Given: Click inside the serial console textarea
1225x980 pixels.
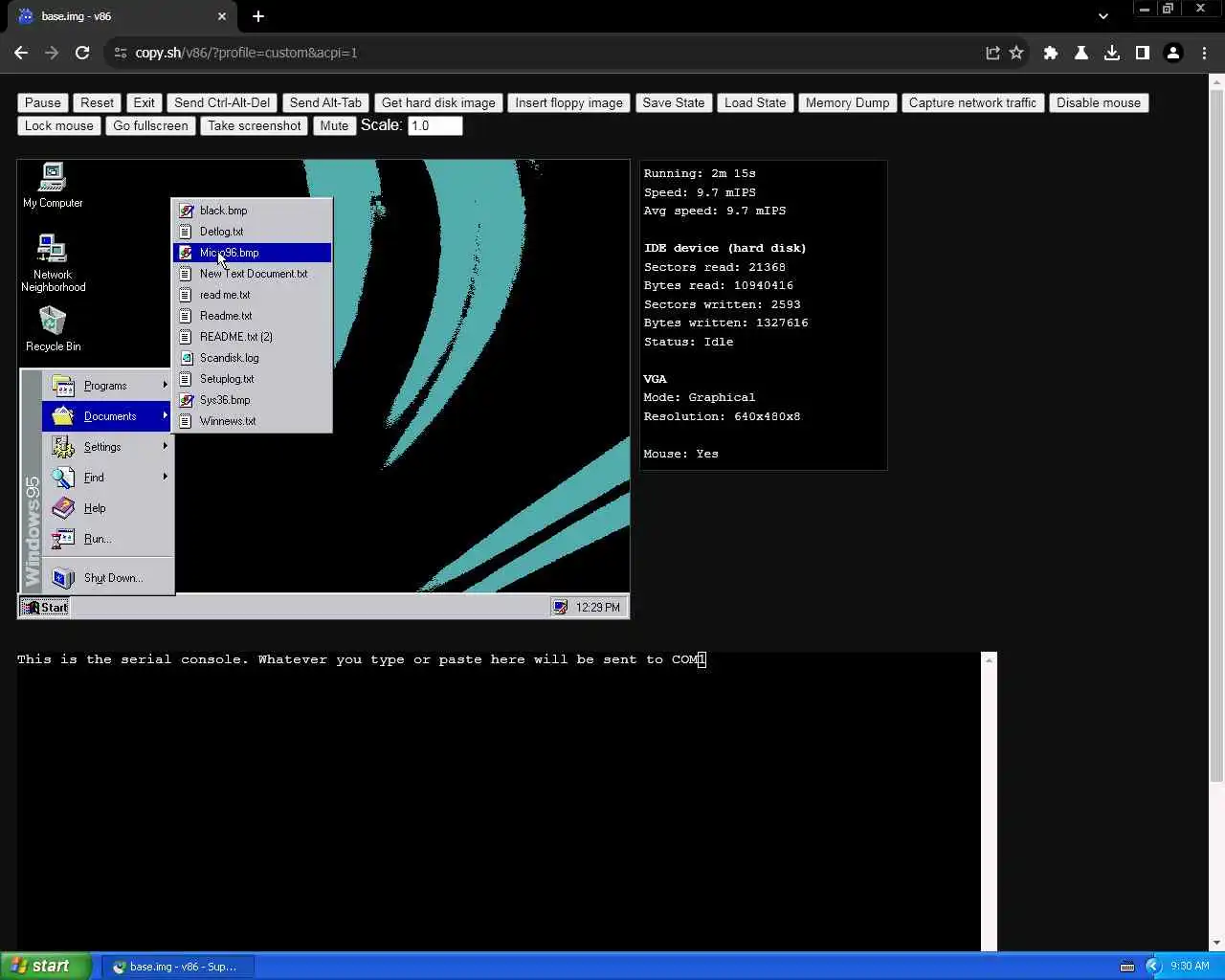Looking at the screenshot, I should [499, 801].
